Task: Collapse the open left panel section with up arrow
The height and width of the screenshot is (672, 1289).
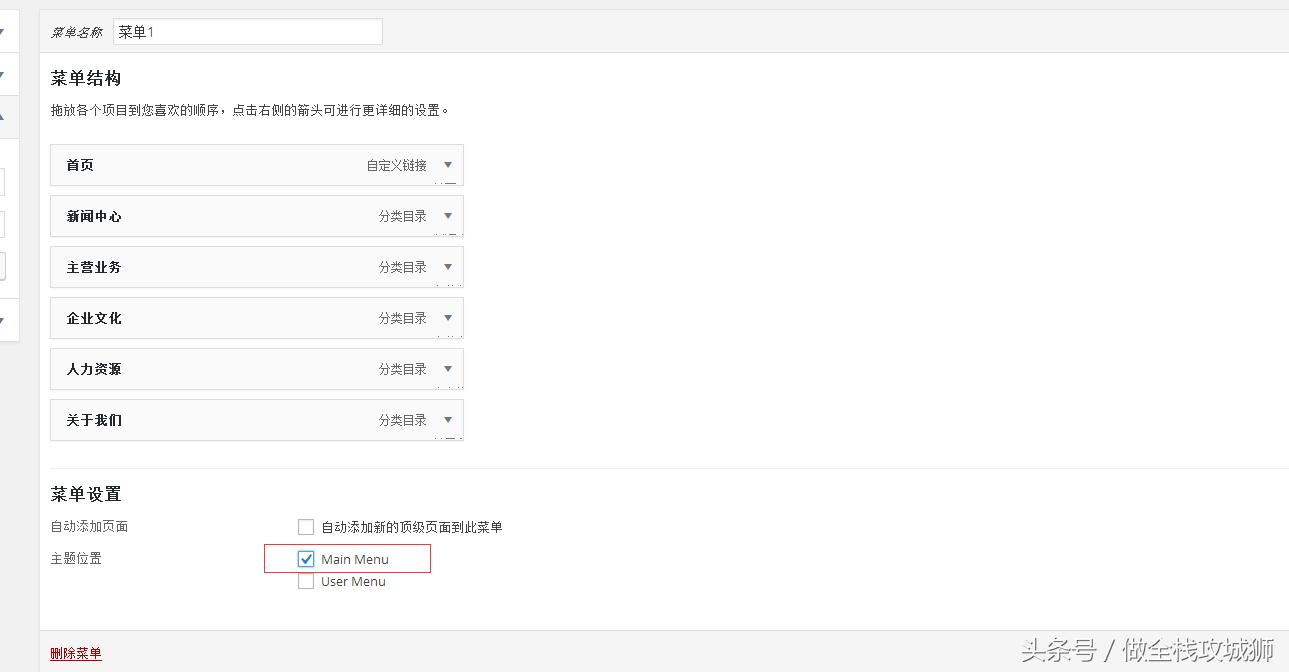Action: tap(3, 117)
